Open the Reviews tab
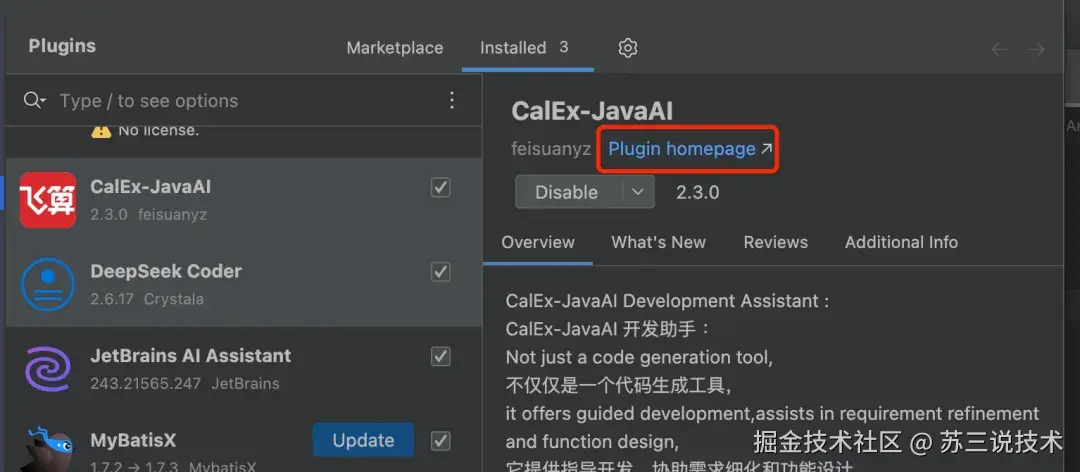Viewport: 1080px width, 472px height. [775, 242]
